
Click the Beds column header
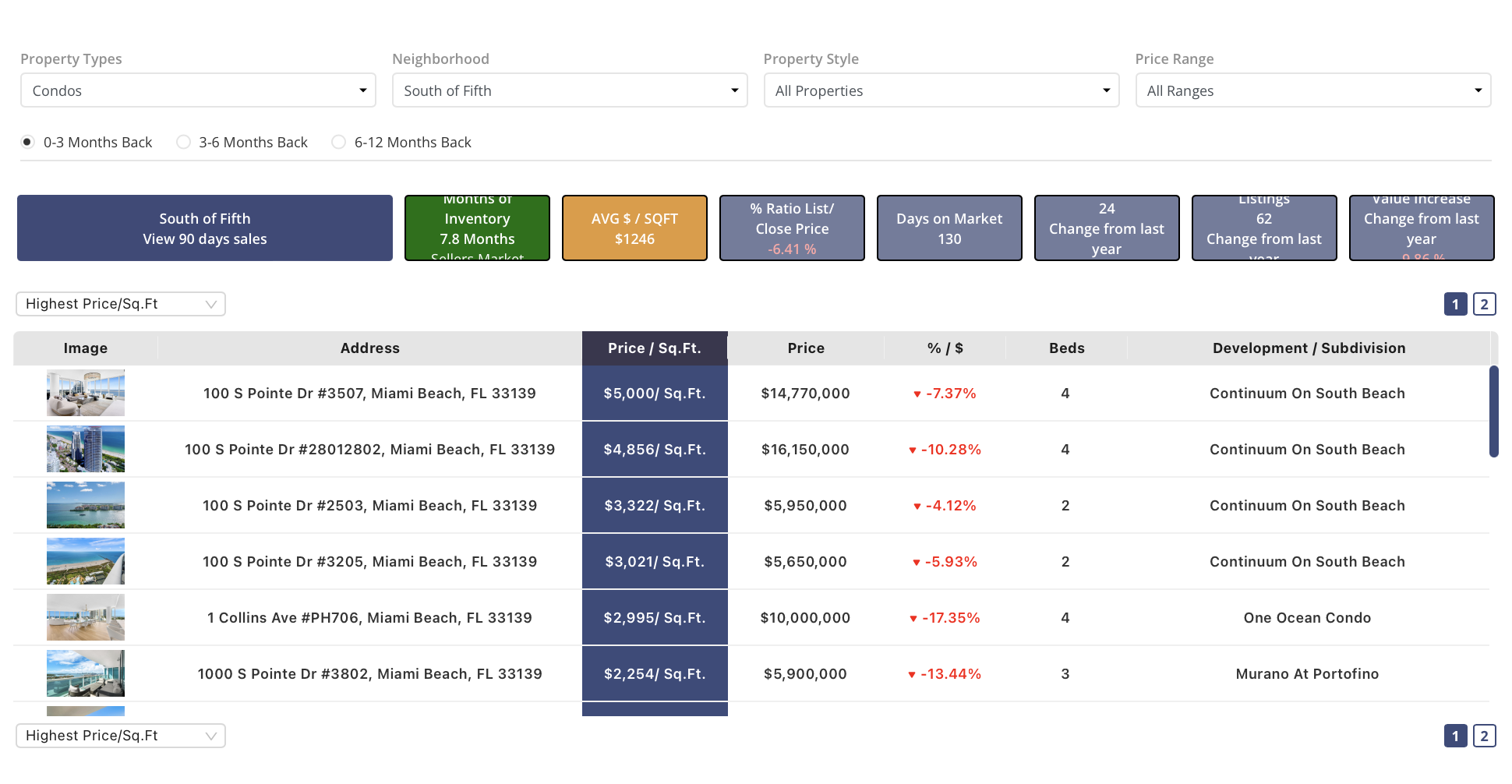(1066, 348)
